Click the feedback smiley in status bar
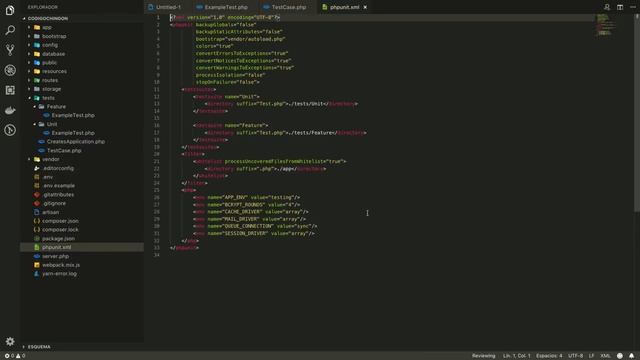 [620, 356]
